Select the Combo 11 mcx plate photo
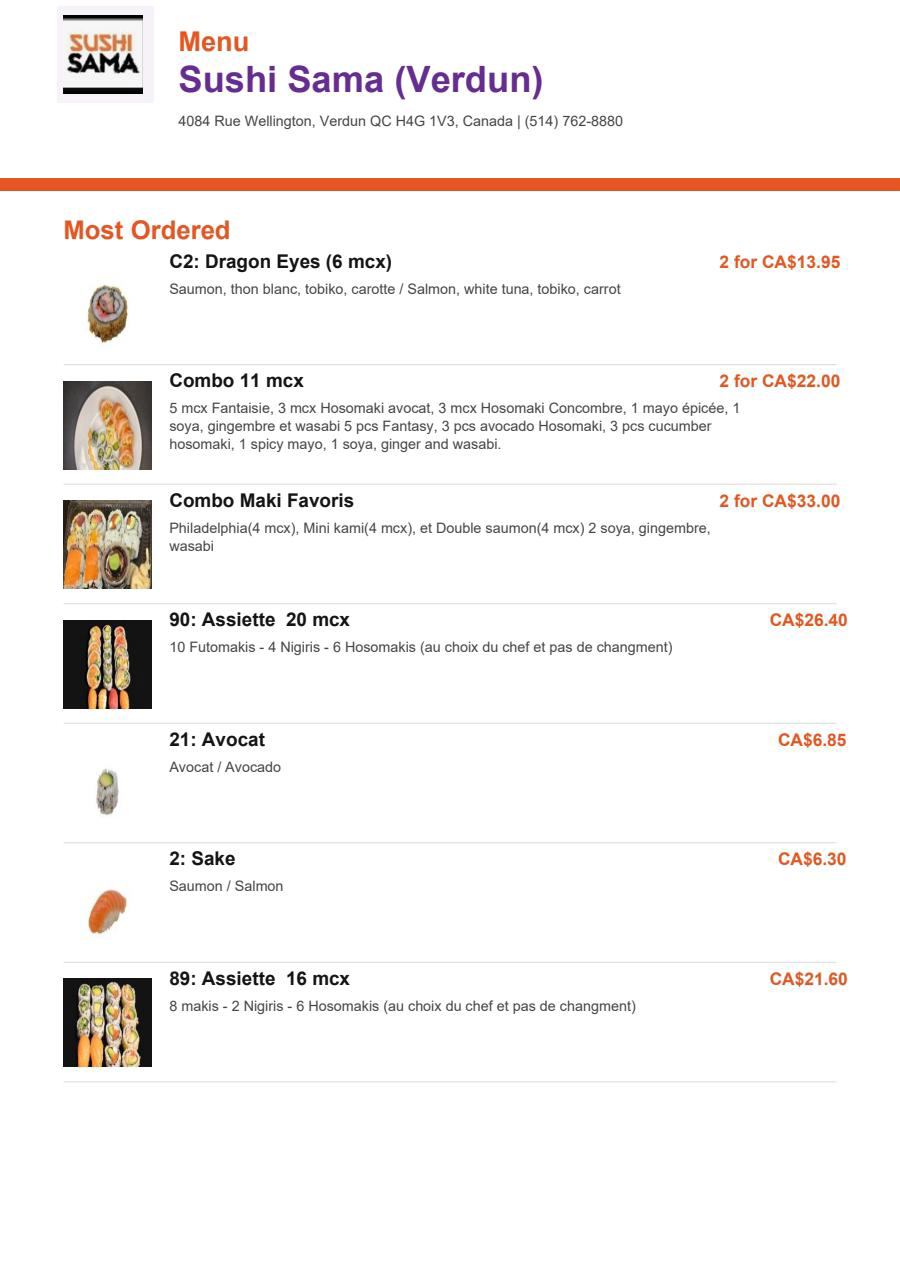This screenshot has width=900, height=1273. click(x=107, y=425)
